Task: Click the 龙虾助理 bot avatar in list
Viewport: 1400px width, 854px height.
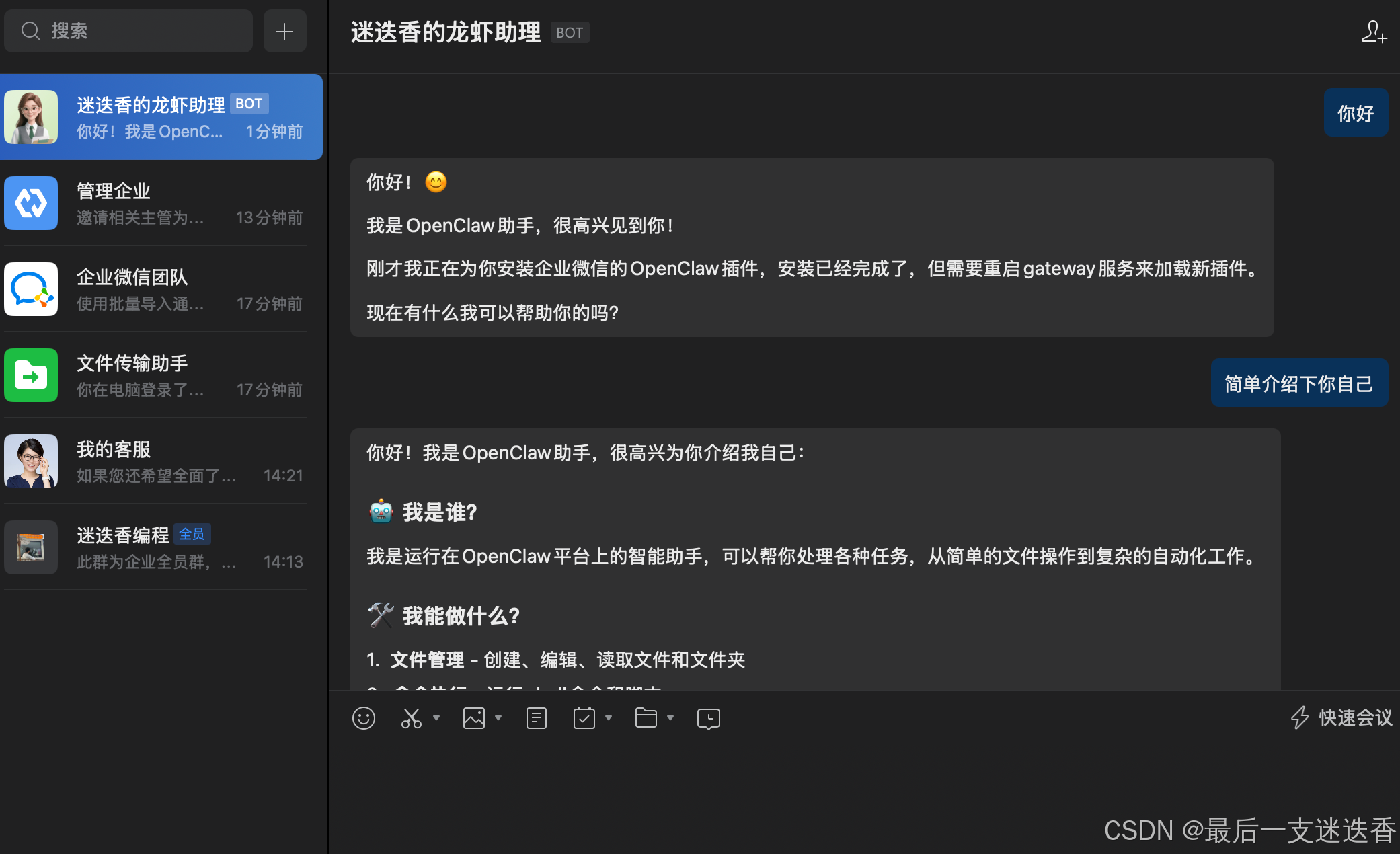Action: tap(31, 117)
